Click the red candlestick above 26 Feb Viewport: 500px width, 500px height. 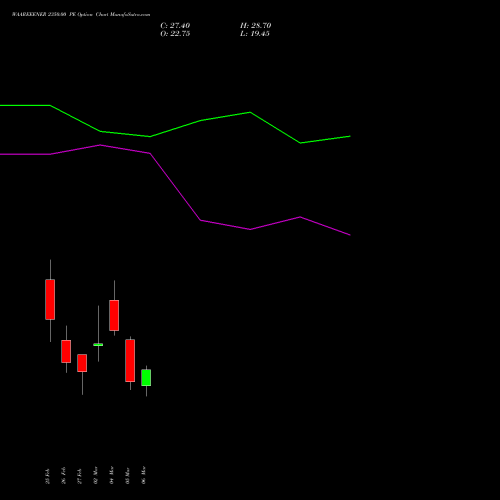pyautogui.click(x=66, y=351)
